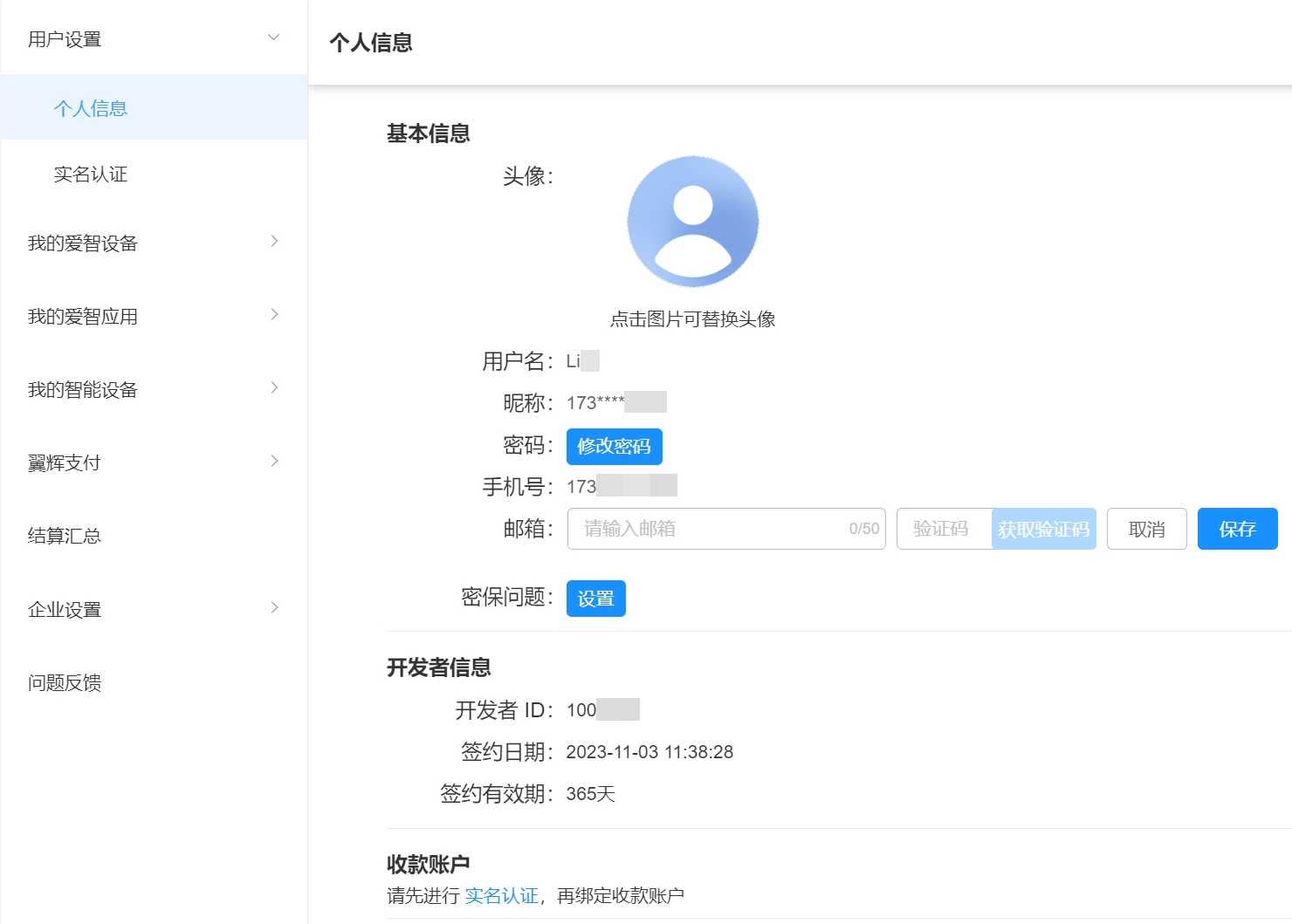Image resolution: width=1292 pixels, height=924 pixels.
Task: Expand the 我的智能设备 menu
Action: tap(153, 389)
